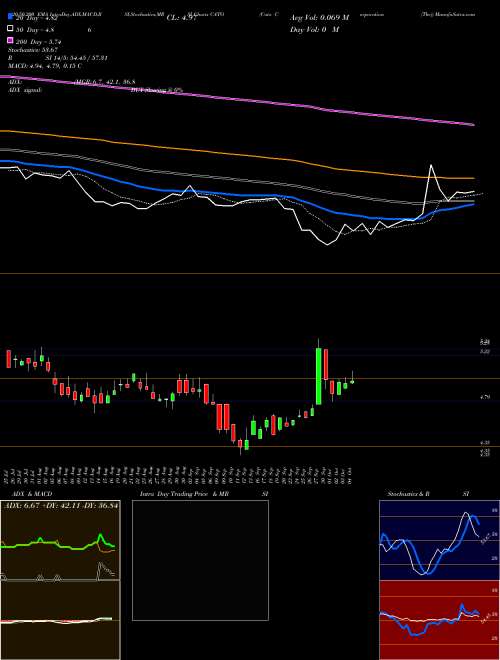Click the CL closing price text
This screenshot has width=500, height=660.
(181, 18)
